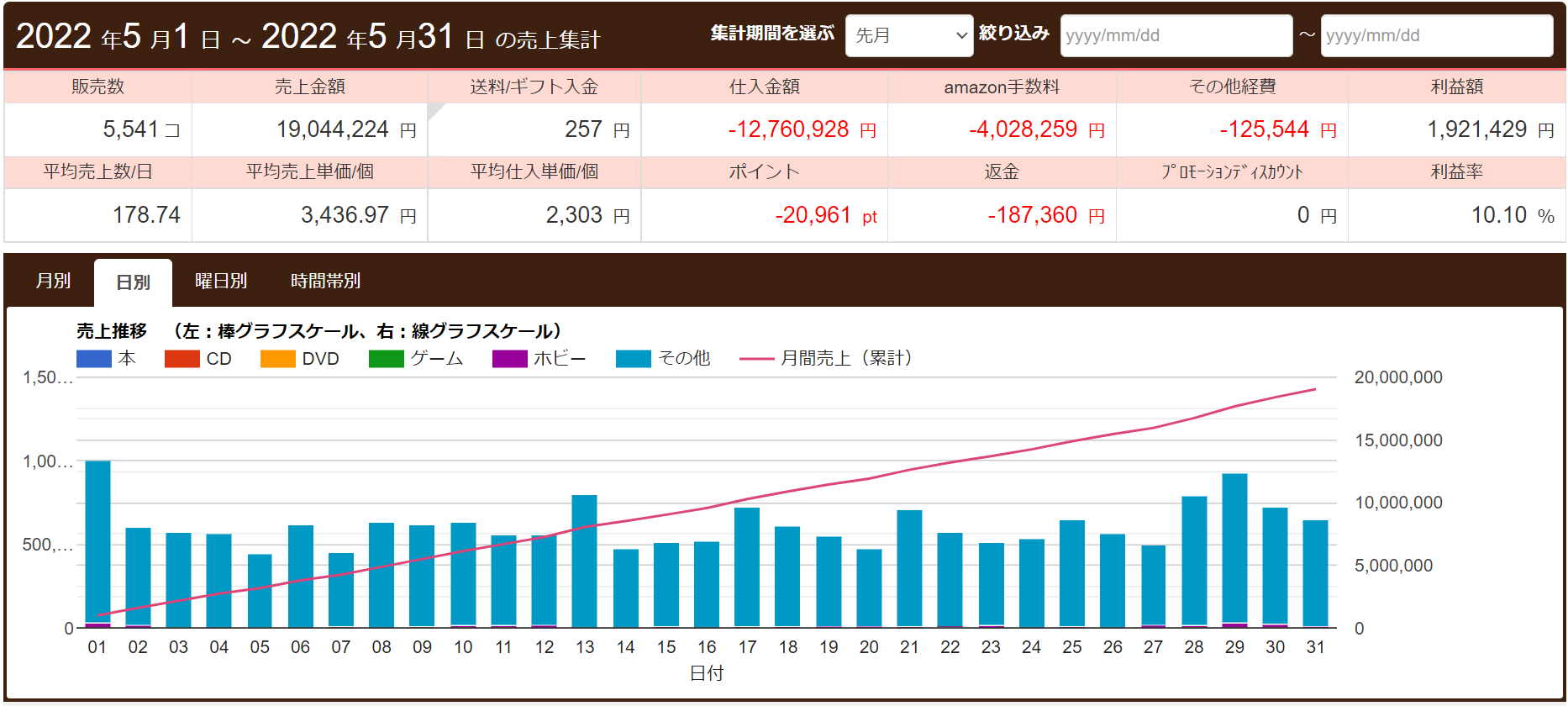Click the 売上金額 column header
The image size is (1568, 706).
[309, 87]
